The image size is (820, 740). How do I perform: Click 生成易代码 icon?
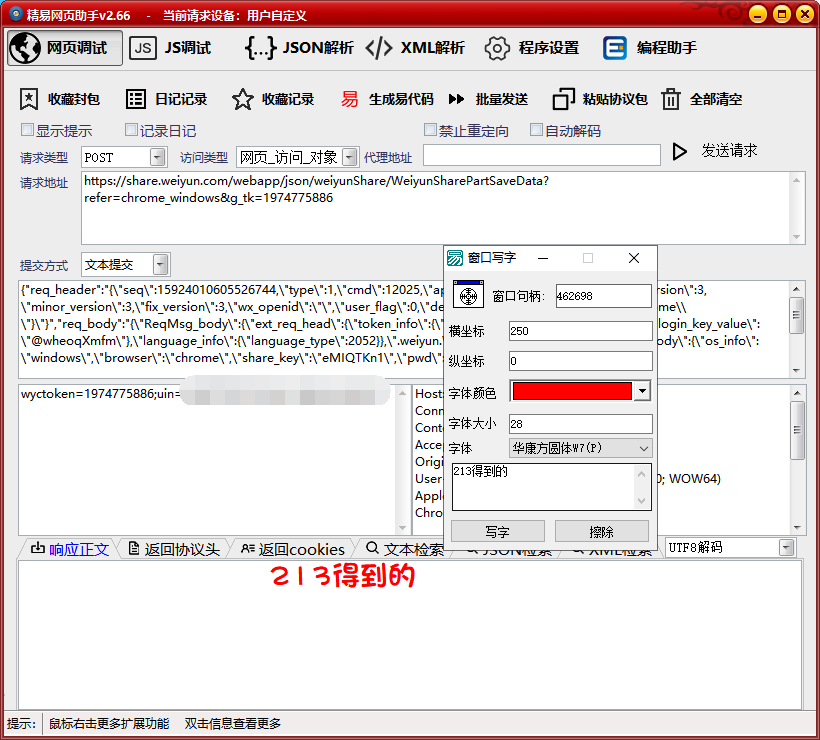pos(349,99)
